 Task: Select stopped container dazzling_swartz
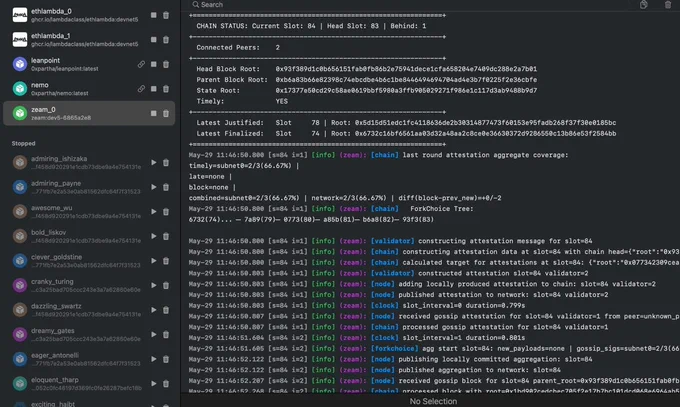point(89,310)
